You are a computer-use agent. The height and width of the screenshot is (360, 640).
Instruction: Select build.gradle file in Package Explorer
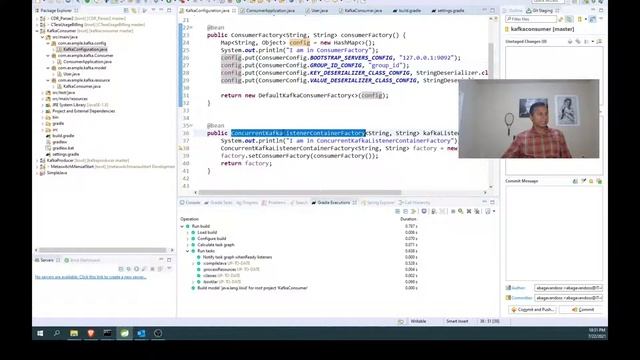[60, 136]
